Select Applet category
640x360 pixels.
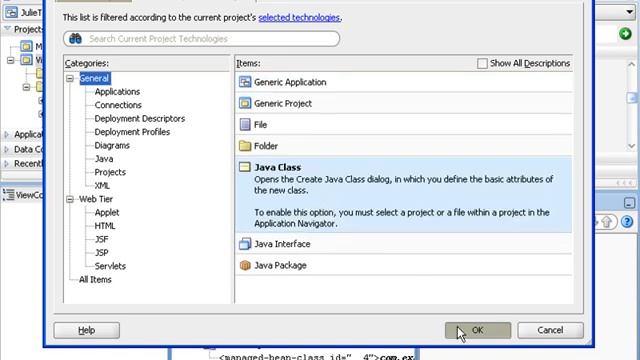(x=107, y=213)
